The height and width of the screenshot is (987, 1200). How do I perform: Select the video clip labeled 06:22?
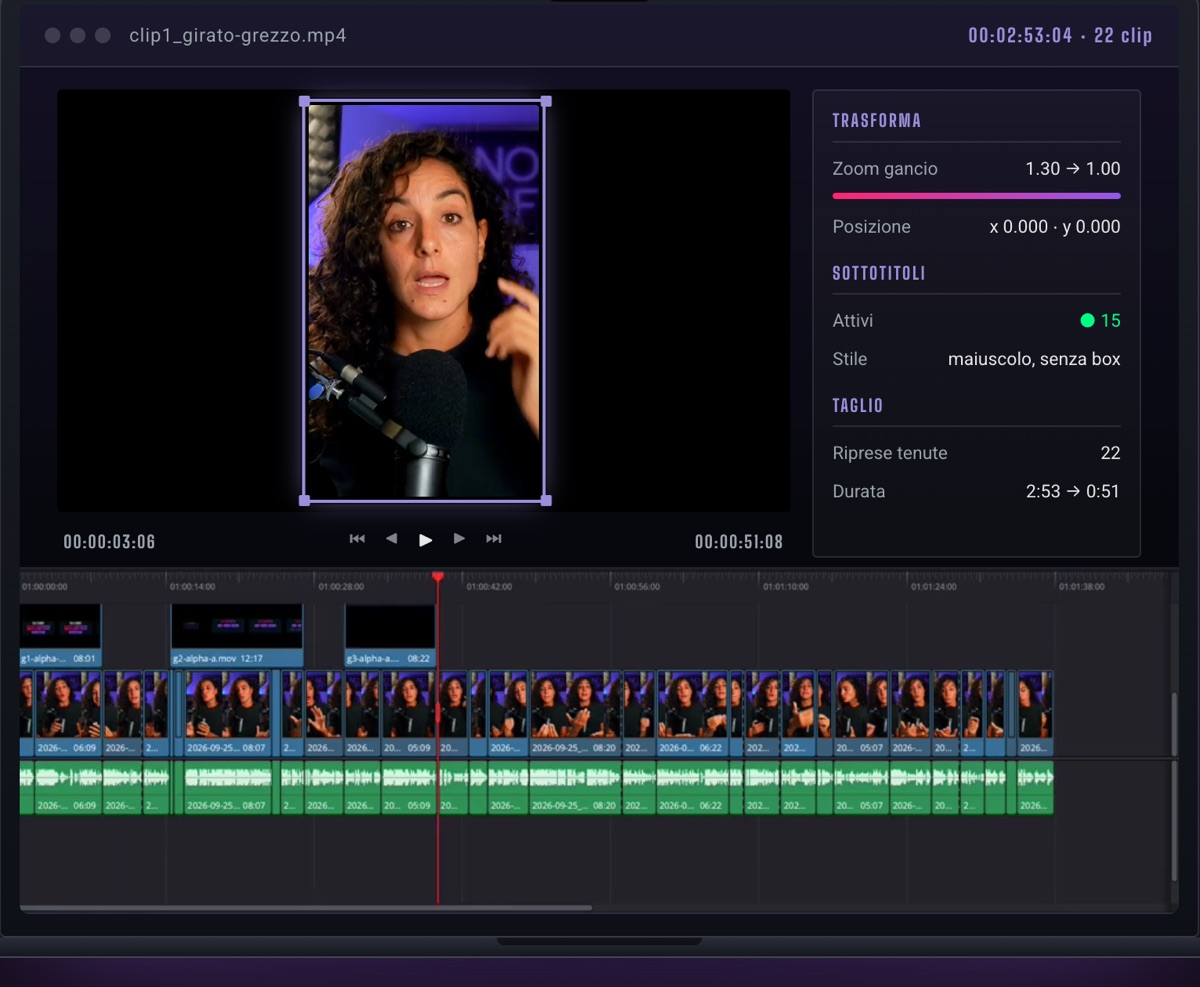point(693,713)
